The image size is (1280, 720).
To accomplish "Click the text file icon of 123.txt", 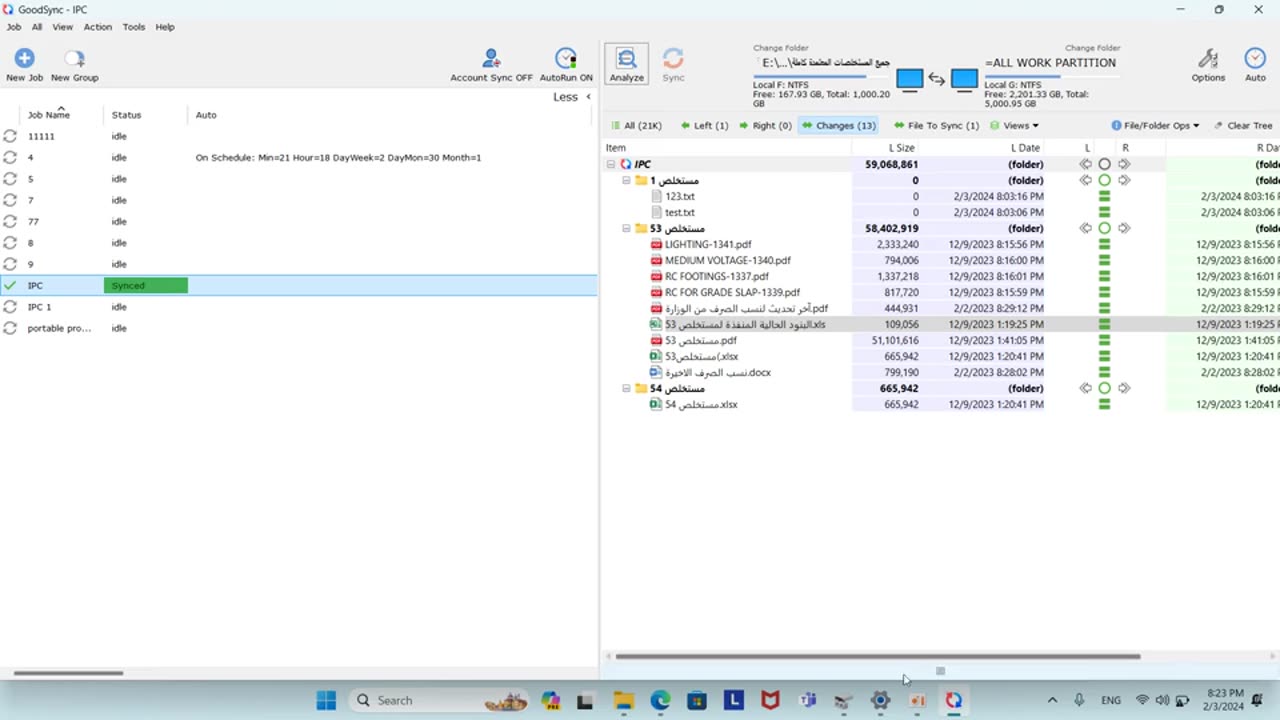I will click(656, 196).
